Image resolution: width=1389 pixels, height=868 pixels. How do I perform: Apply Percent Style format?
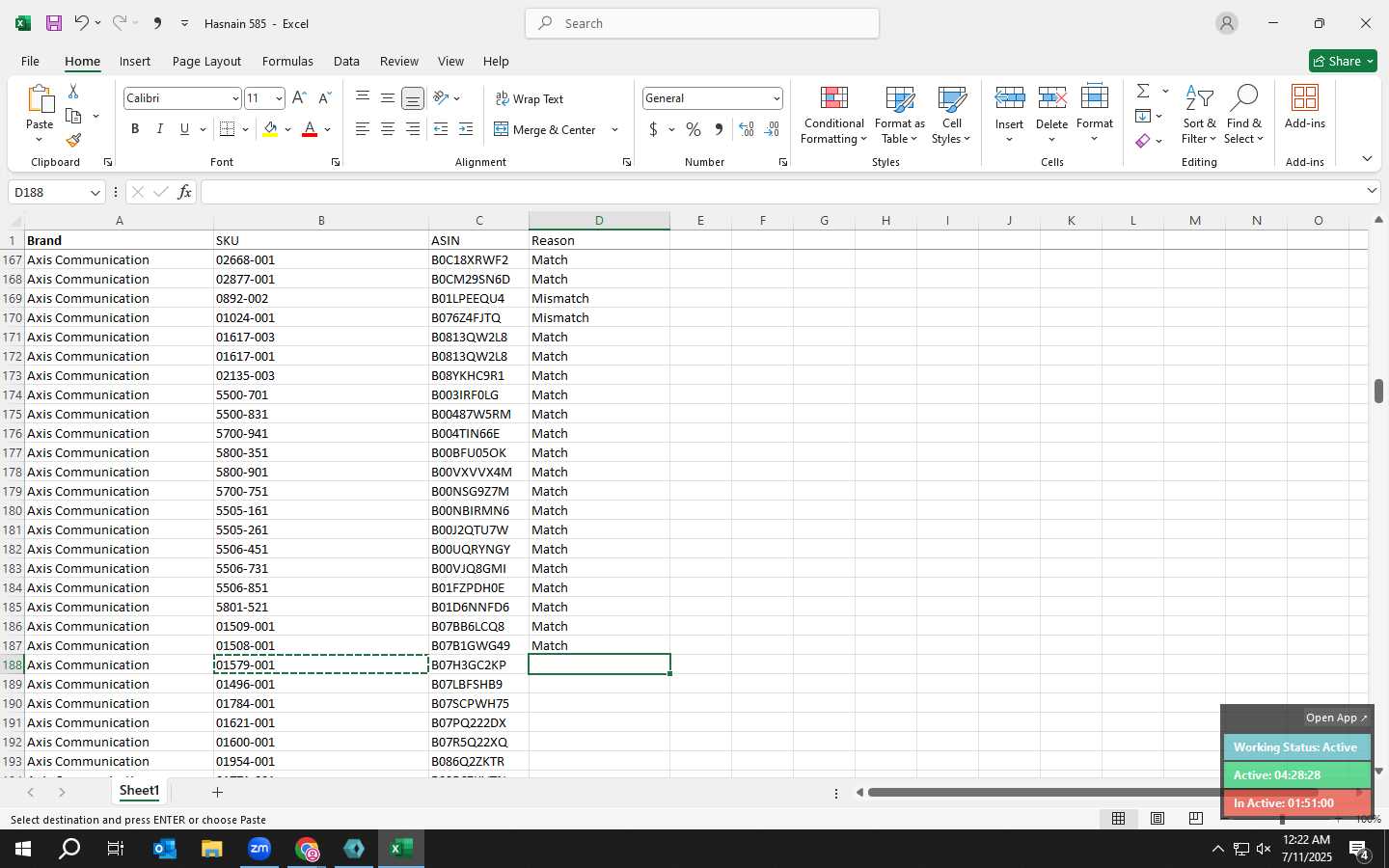694,129
